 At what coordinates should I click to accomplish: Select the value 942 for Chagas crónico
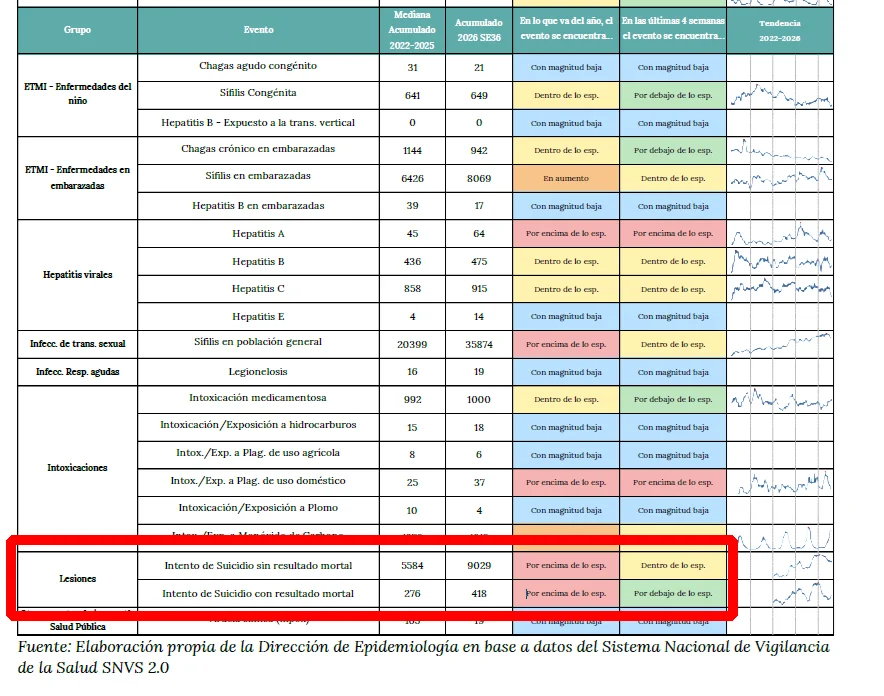coord(479,150)
